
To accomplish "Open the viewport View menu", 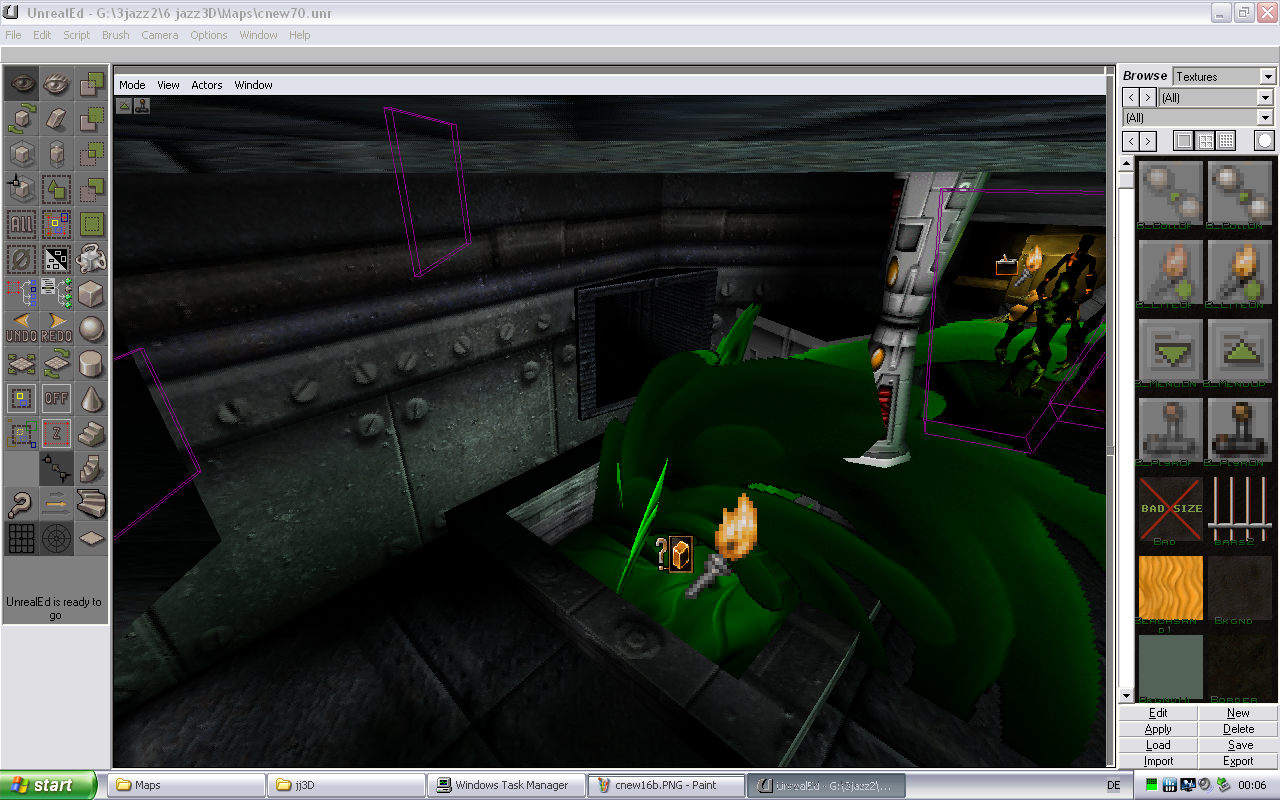I will pyautogui.click(x=168, y=85).
